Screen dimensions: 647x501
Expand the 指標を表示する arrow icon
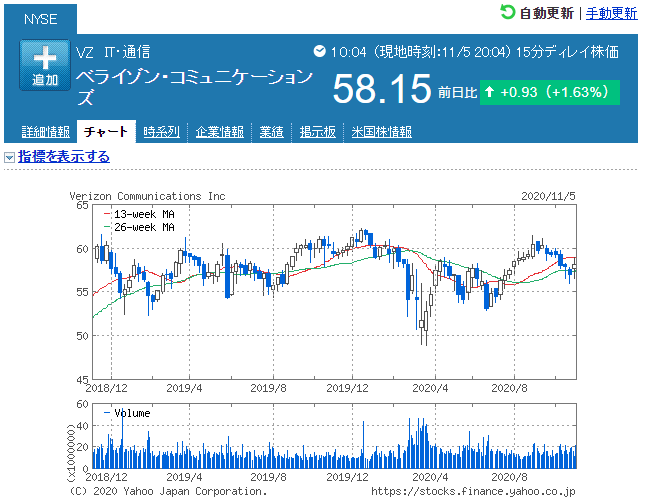point(9,157)
